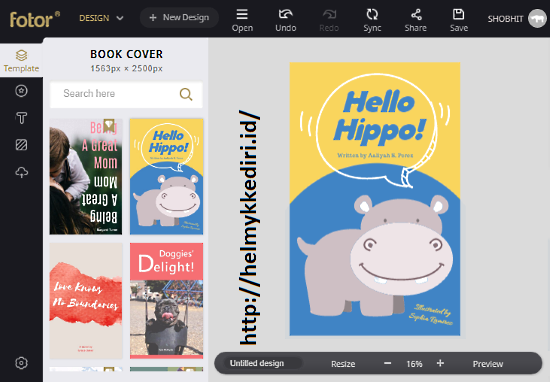Open the Text tool panel
This screenshot has height=382, width=550.
(21, 118)
